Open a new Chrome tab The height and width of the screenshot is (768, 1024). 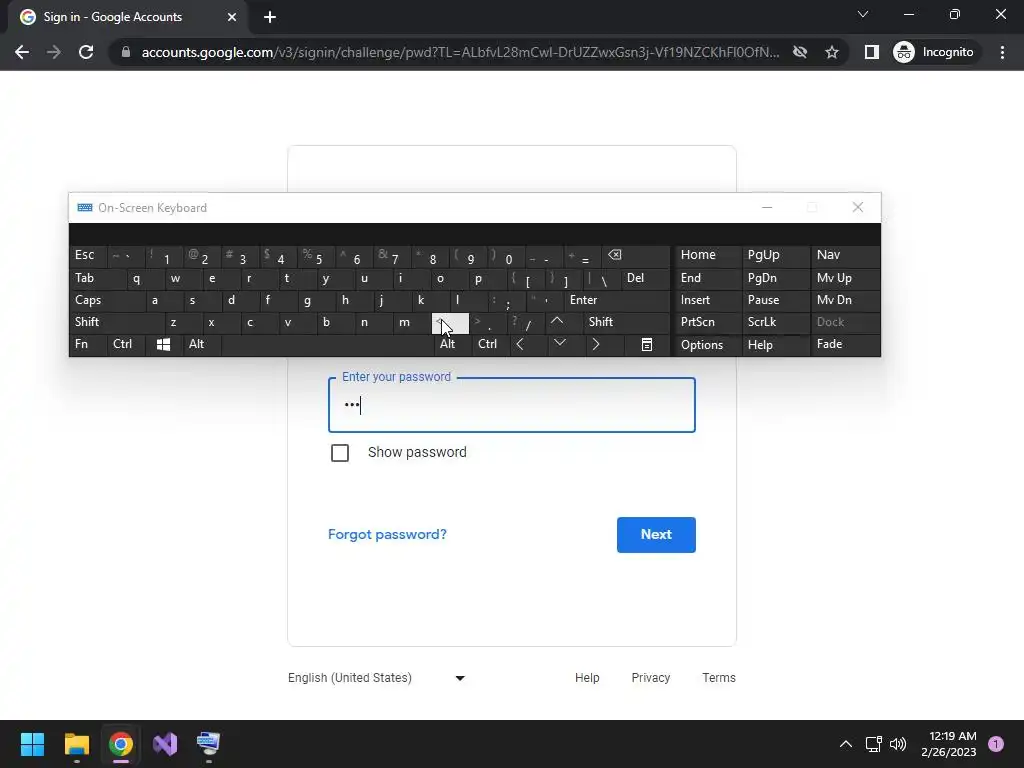tap(270, 17)
